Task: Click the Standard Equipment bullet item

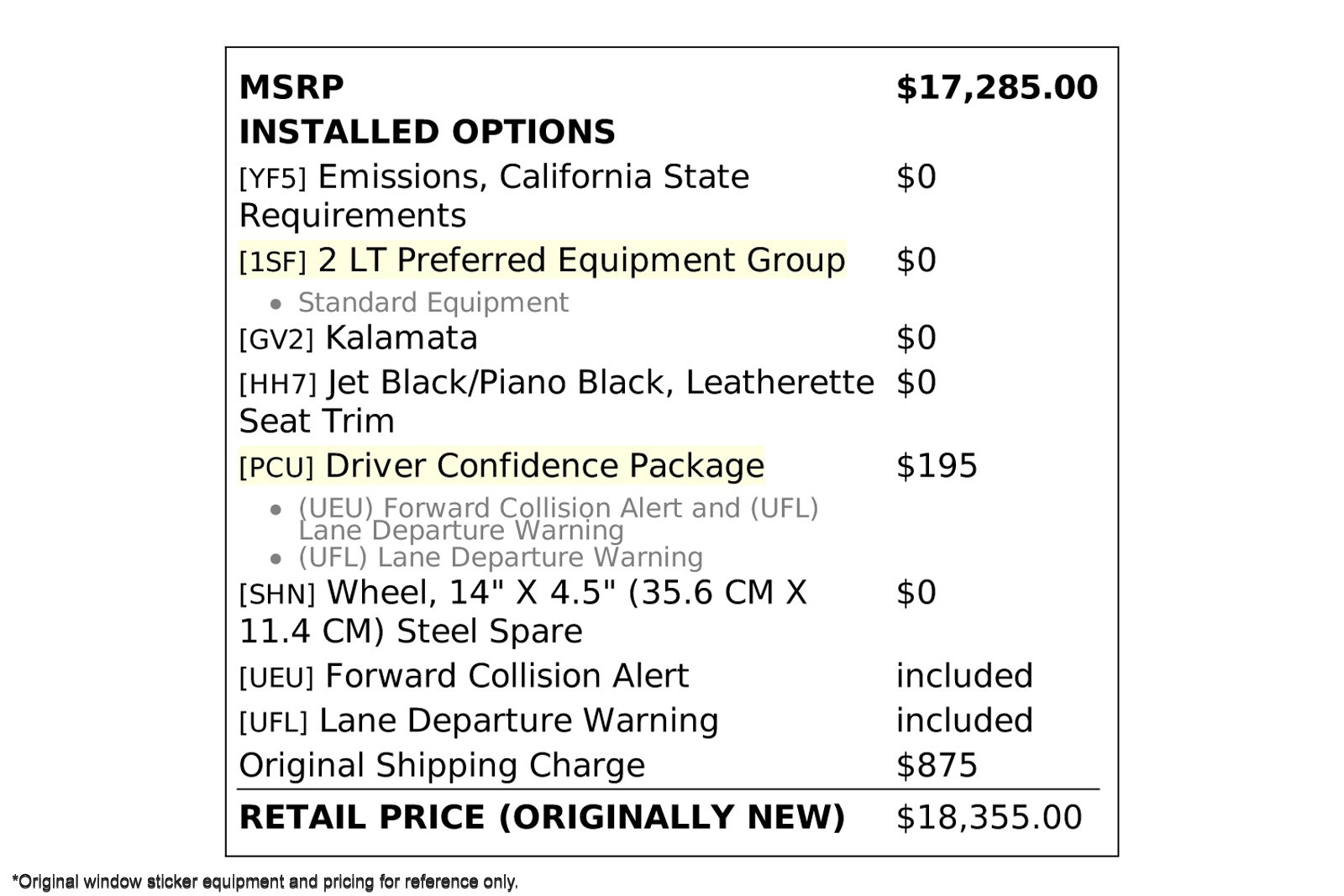Action: pyautogui.click(x=433, y=302)
